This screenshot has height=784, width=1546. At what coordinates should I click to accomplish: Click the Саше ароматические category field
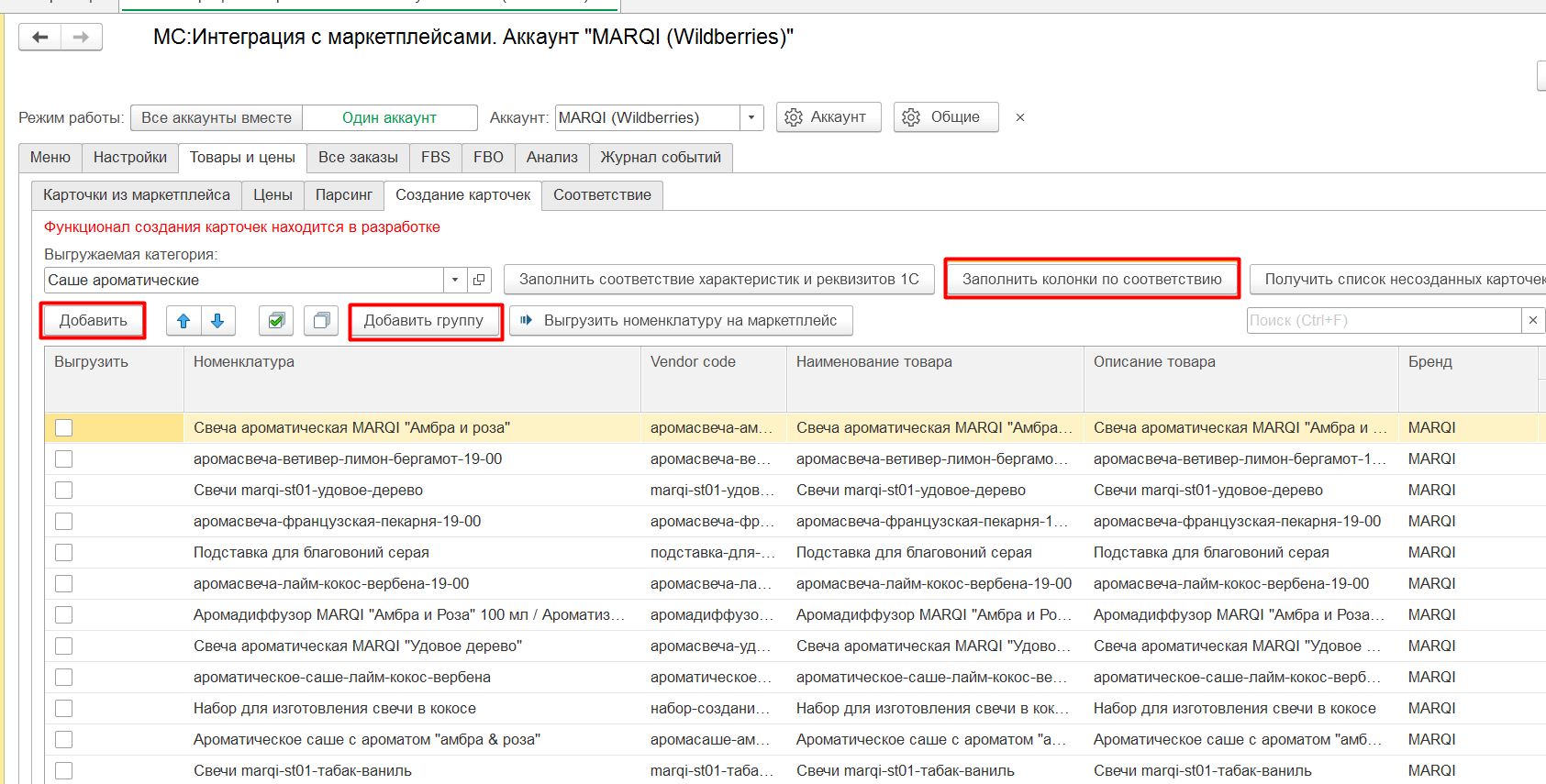coord(244,280)
